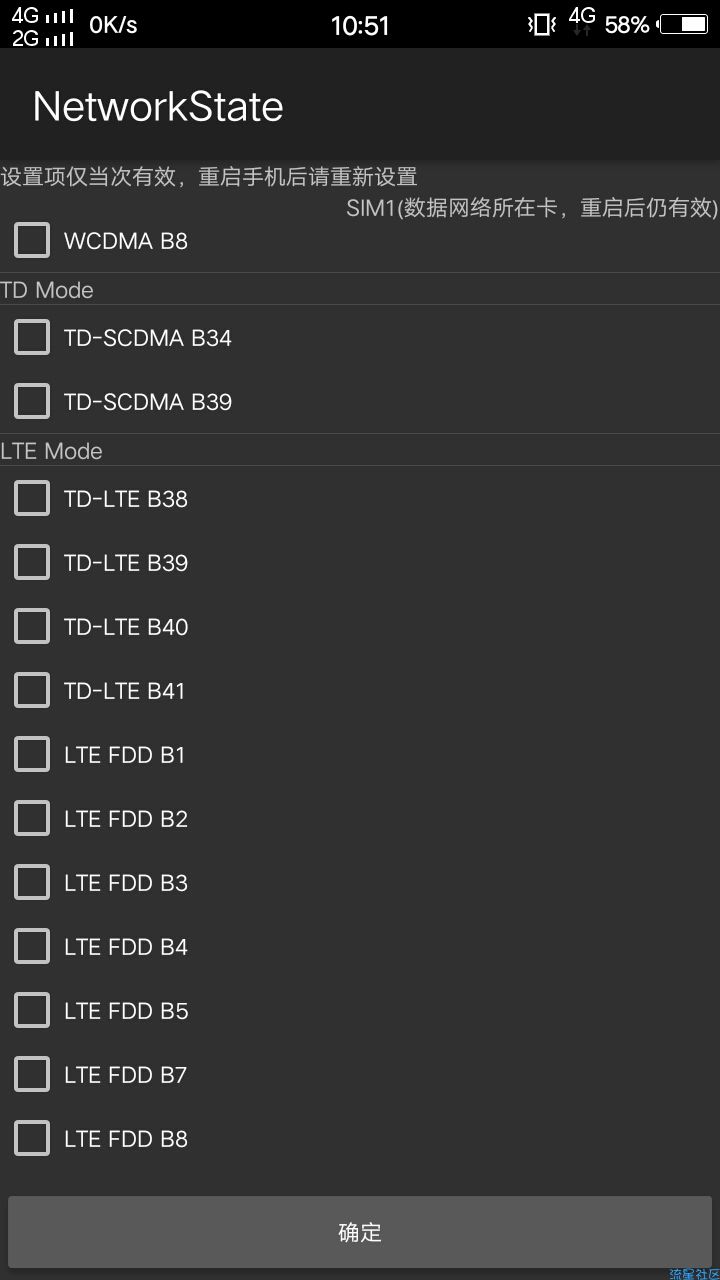Select TD-LTE B38 checkbox
This screenshot has height=1280, width=720.
click(32, 498)
